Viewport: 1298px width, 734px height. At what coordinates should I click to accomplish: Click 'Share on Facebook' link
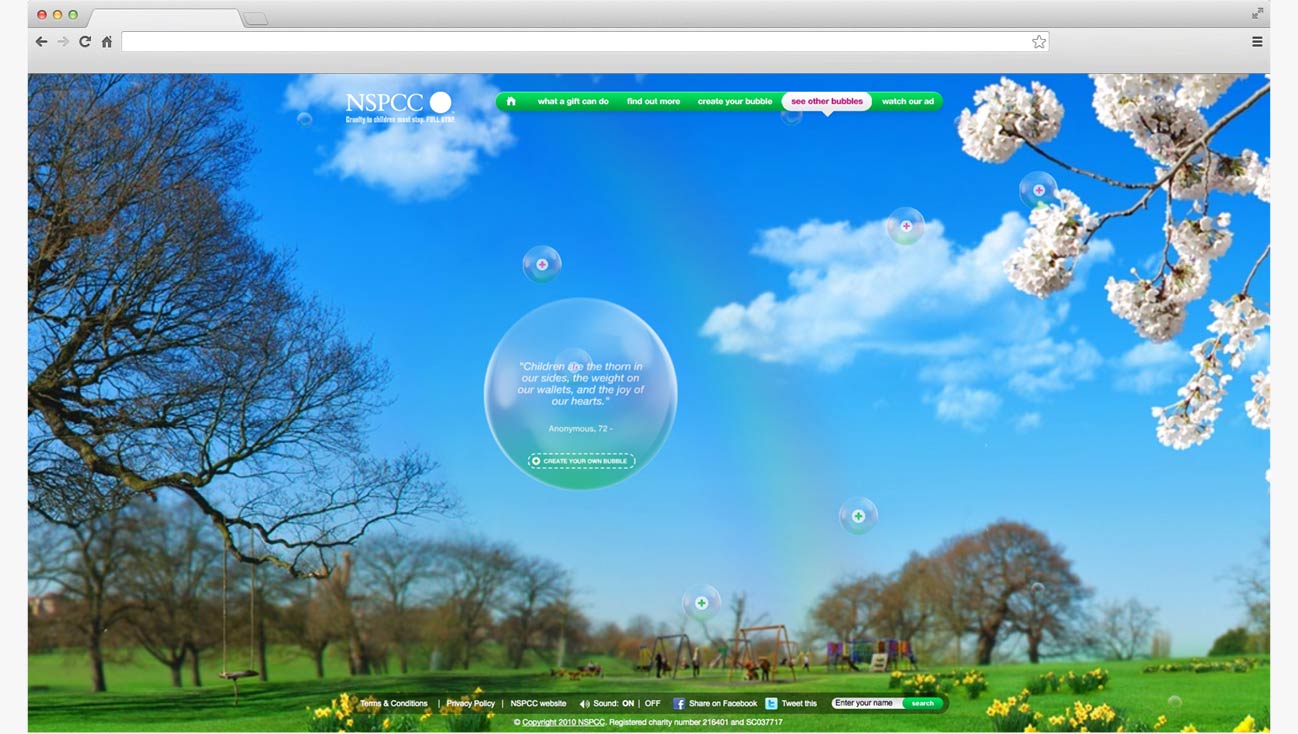[723, 704]
